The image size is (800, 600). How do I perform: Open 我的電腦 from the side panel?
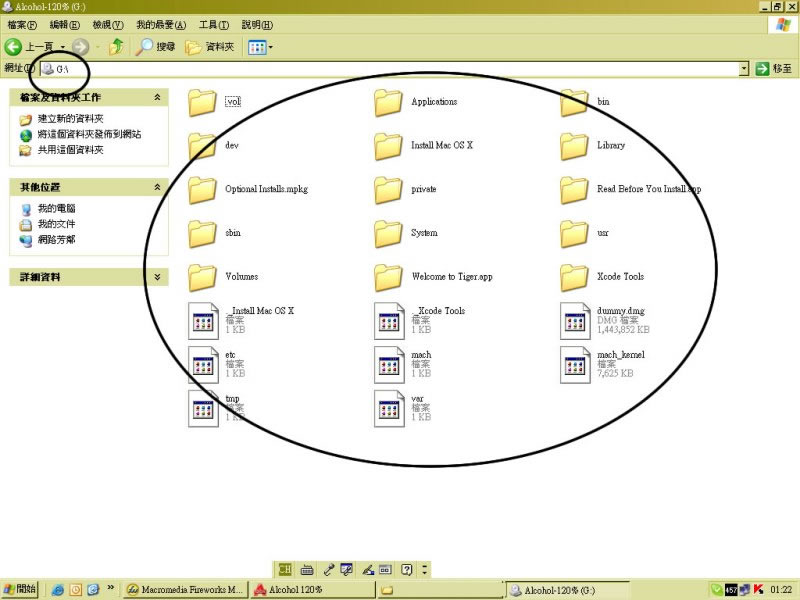coord(56,208)
